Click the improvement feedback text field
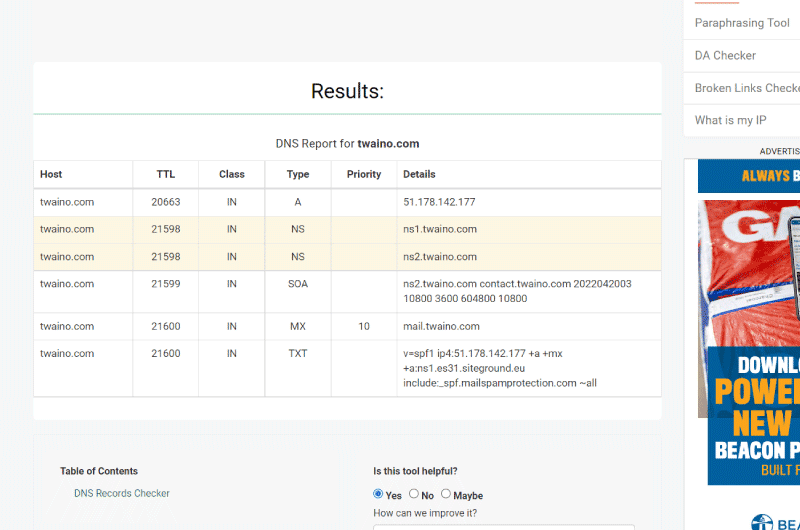Screen dimensions: 800x530 point(504,527)
